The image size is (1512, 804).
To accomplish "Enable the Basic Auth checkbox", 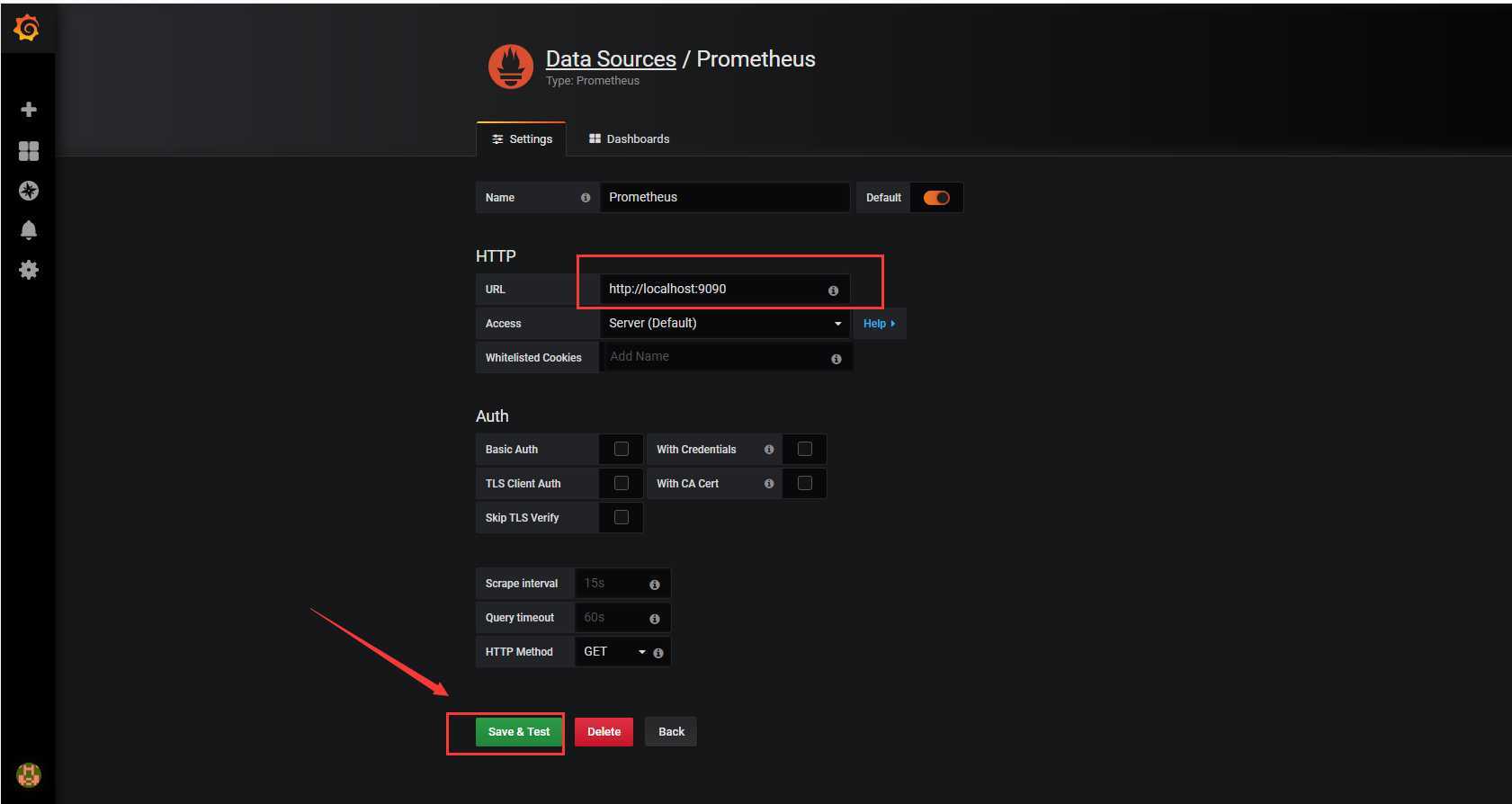I will tap(622, 449).
